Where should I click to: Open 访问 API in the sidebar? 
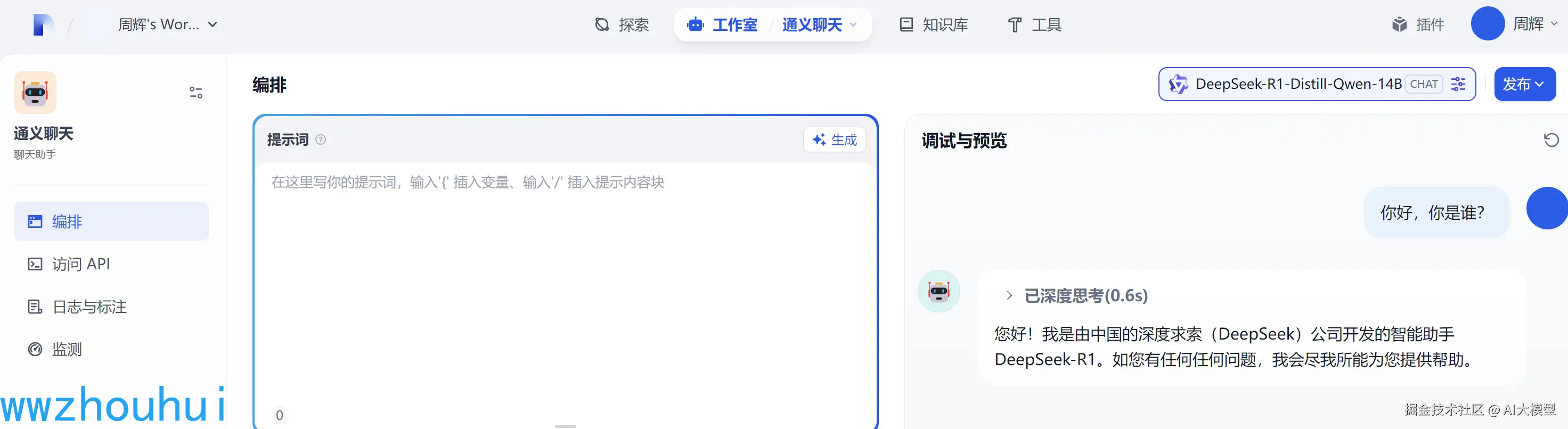(111, 264)
